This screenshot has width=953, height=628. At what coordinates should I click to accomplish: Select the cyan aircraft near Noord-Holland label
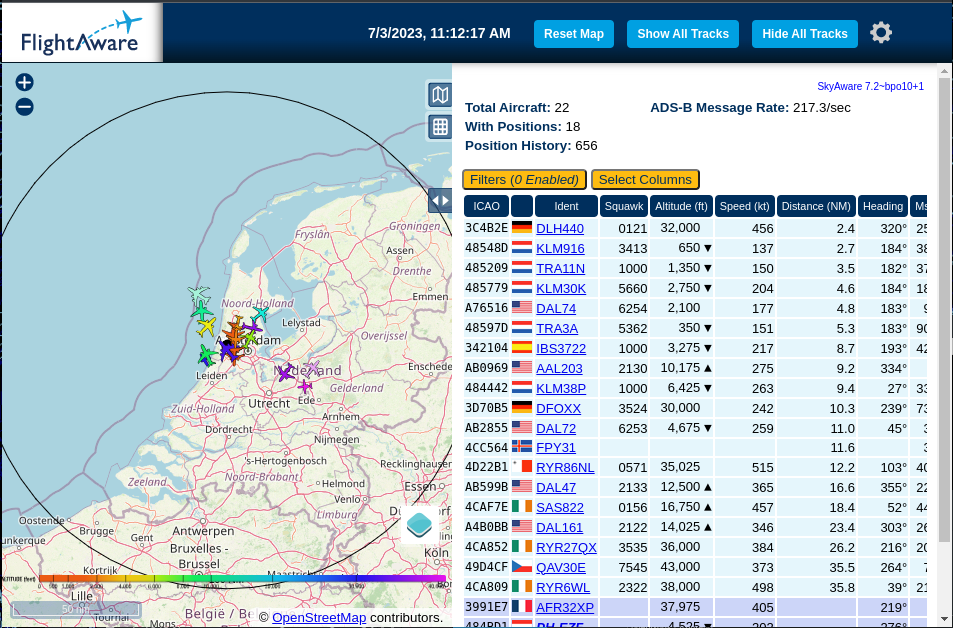[x=260, y=314]
